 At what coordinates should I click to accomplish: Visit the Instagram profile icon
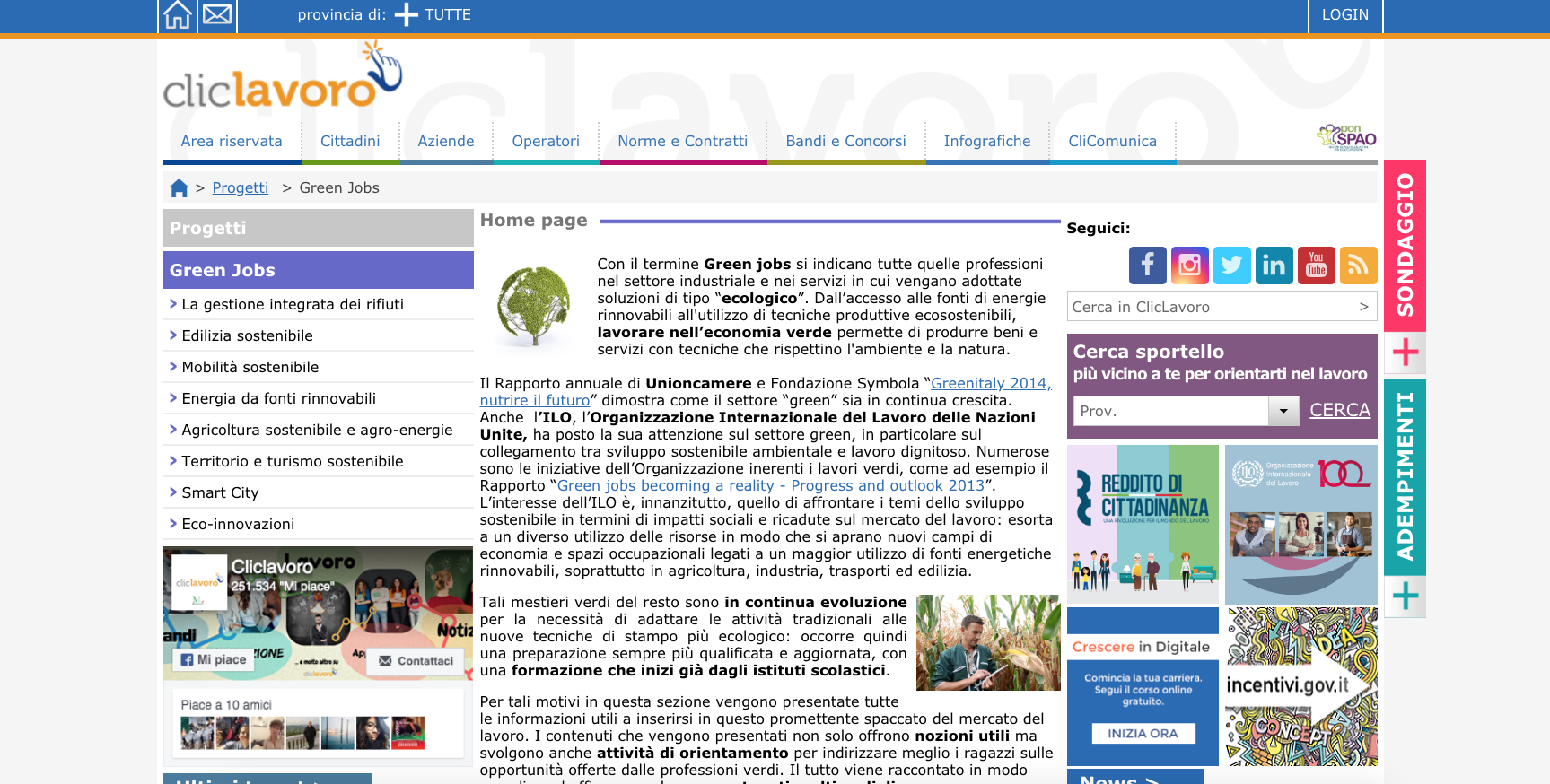[1189, 266]
